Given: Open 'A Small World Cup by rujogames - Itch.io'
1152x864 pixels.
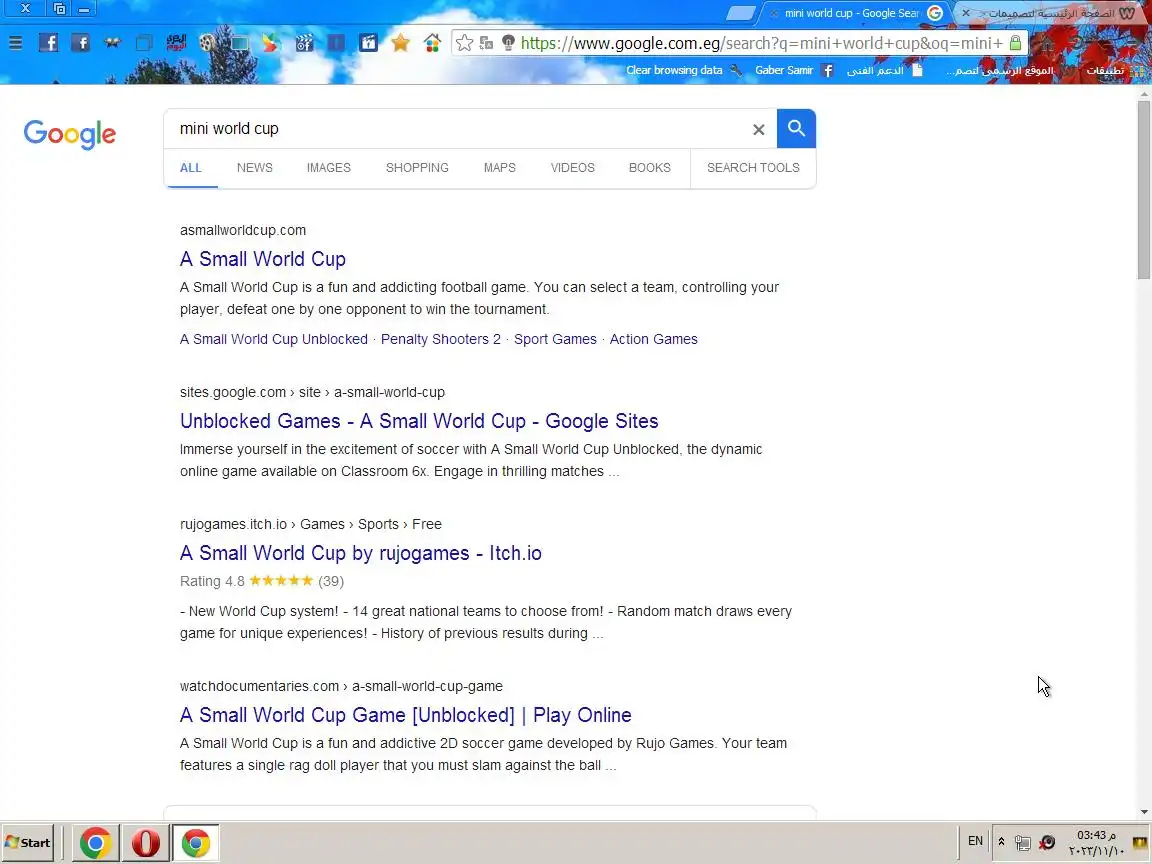Looking at the screenshot, I should tap(361, 553).
